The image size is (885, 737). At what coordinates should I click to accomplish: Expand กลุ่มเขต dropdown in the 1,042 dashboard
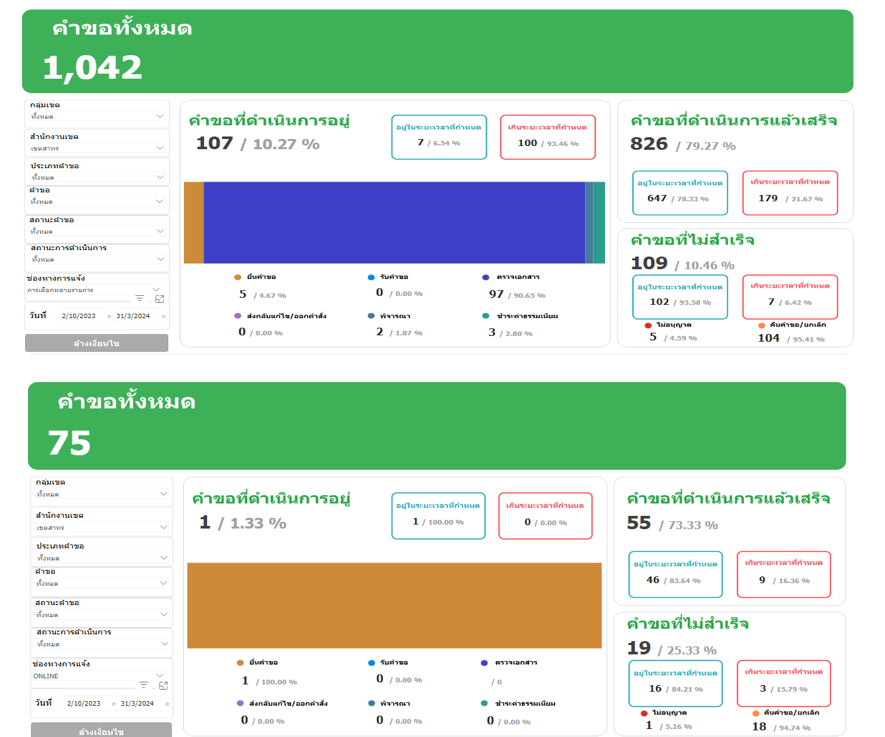tap(160, 117)
